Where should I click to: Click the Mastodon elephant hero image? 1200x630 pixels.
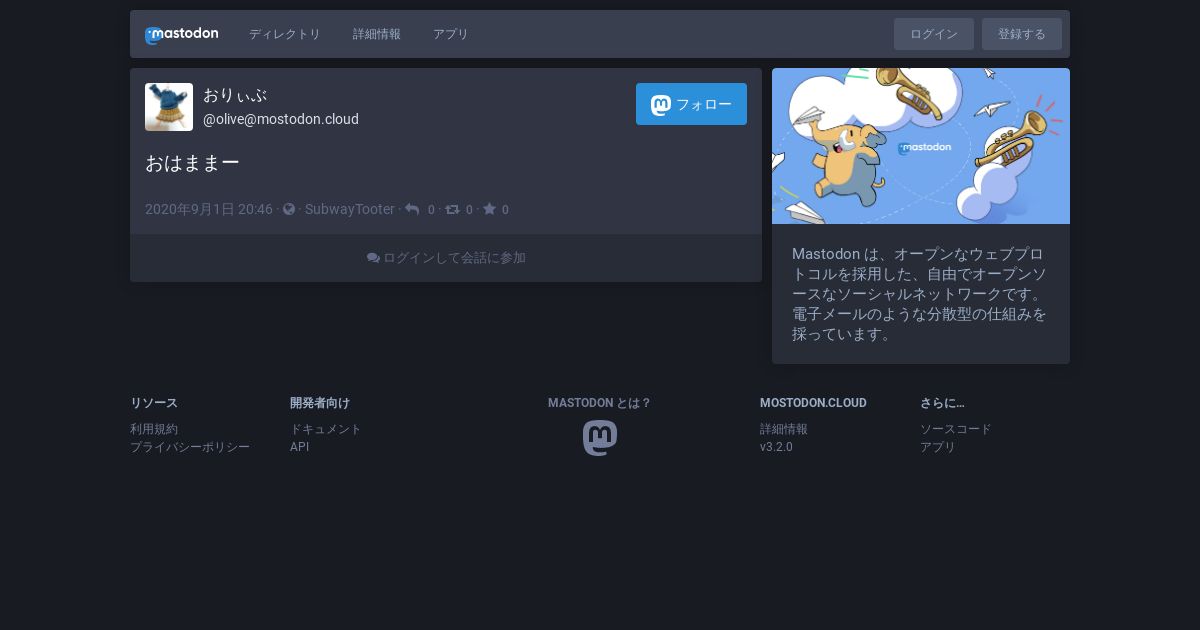point(921,146)
